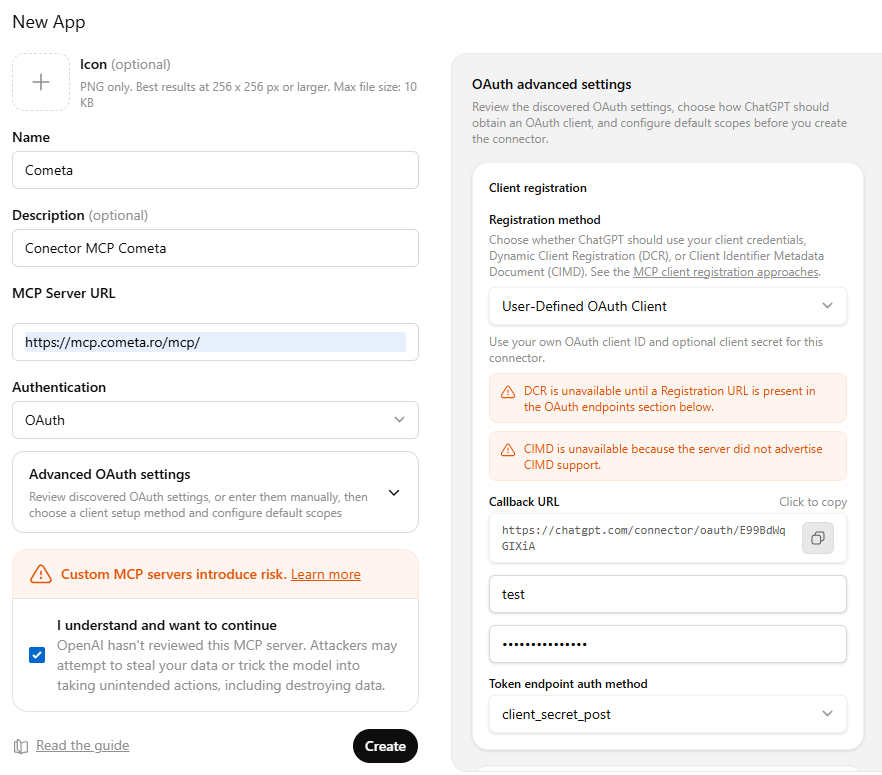The width and height of the screenshot is (882, 775).
Task: Uncheck the I understand and want to continue checkbox
Action: pyautogui.click(x=37, y=655)
